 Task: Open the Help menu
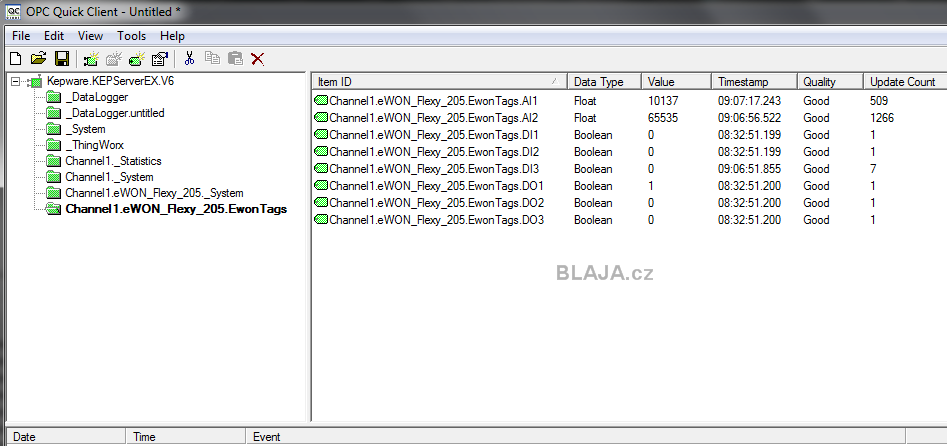pos(172,36)
